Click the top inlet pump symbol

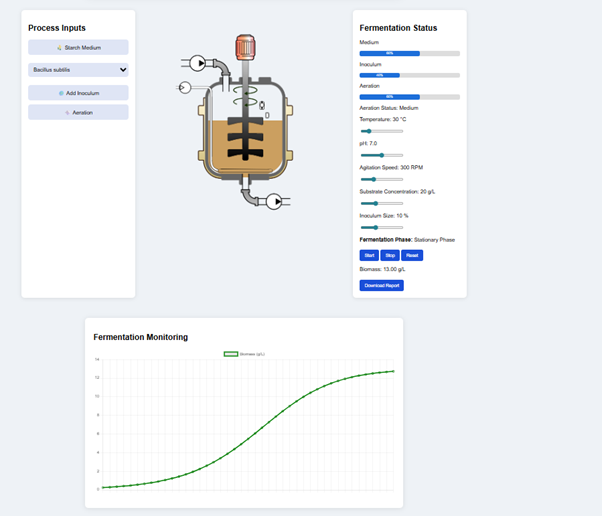(x=198, y=64)
